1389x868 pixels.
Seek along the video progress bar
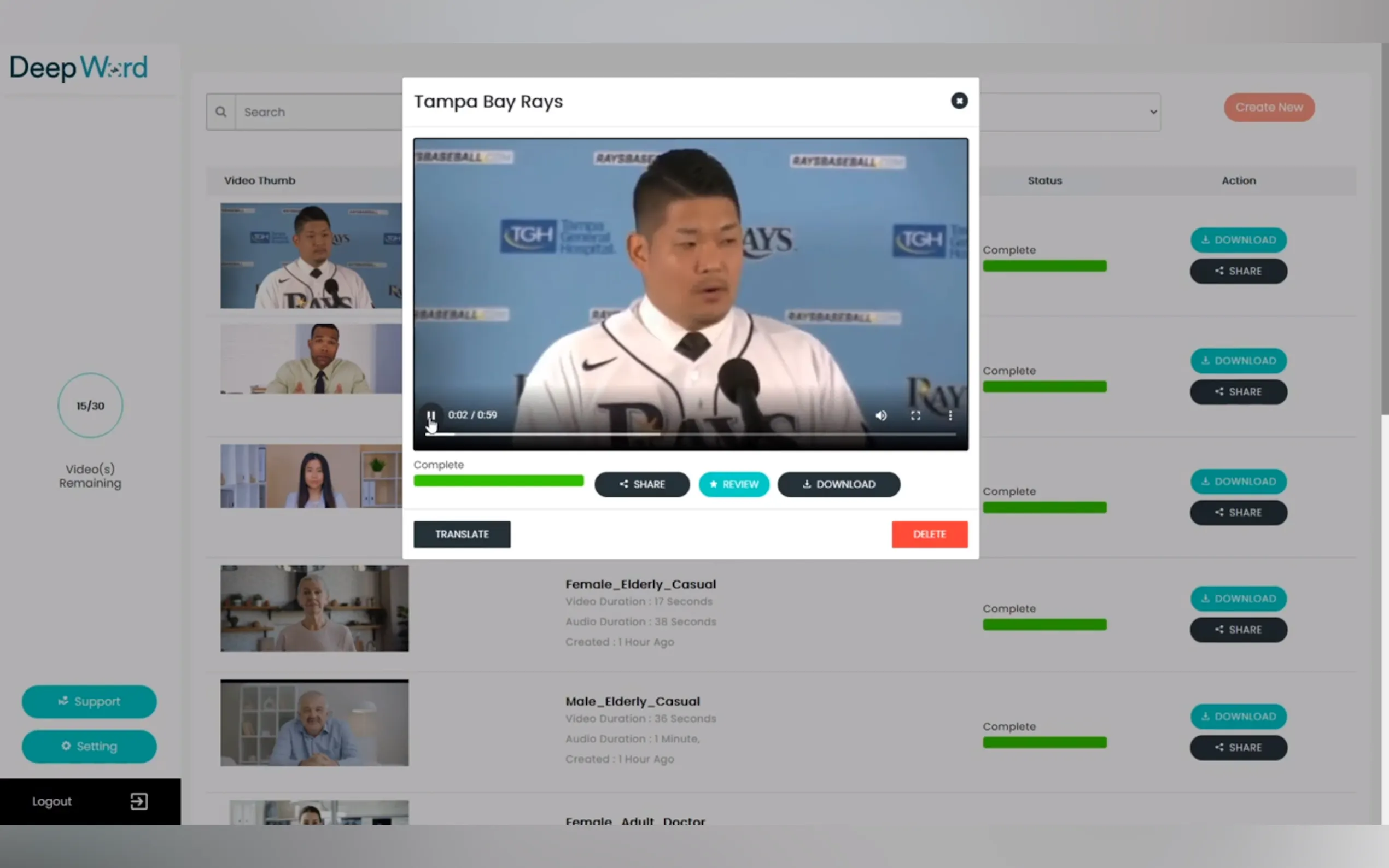pos(689,434)
